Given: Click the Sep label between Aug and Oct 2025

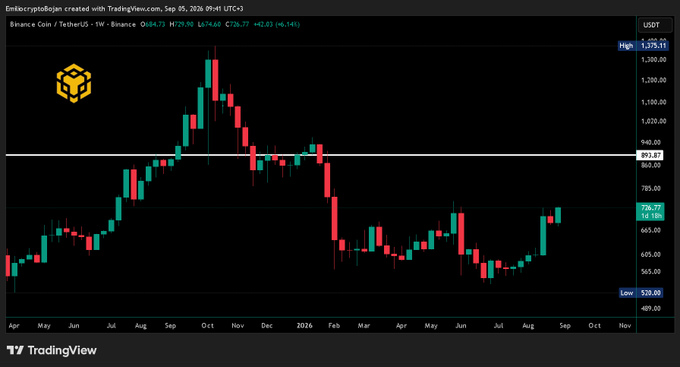Looking at the screenshot, I should pos(170,325).
